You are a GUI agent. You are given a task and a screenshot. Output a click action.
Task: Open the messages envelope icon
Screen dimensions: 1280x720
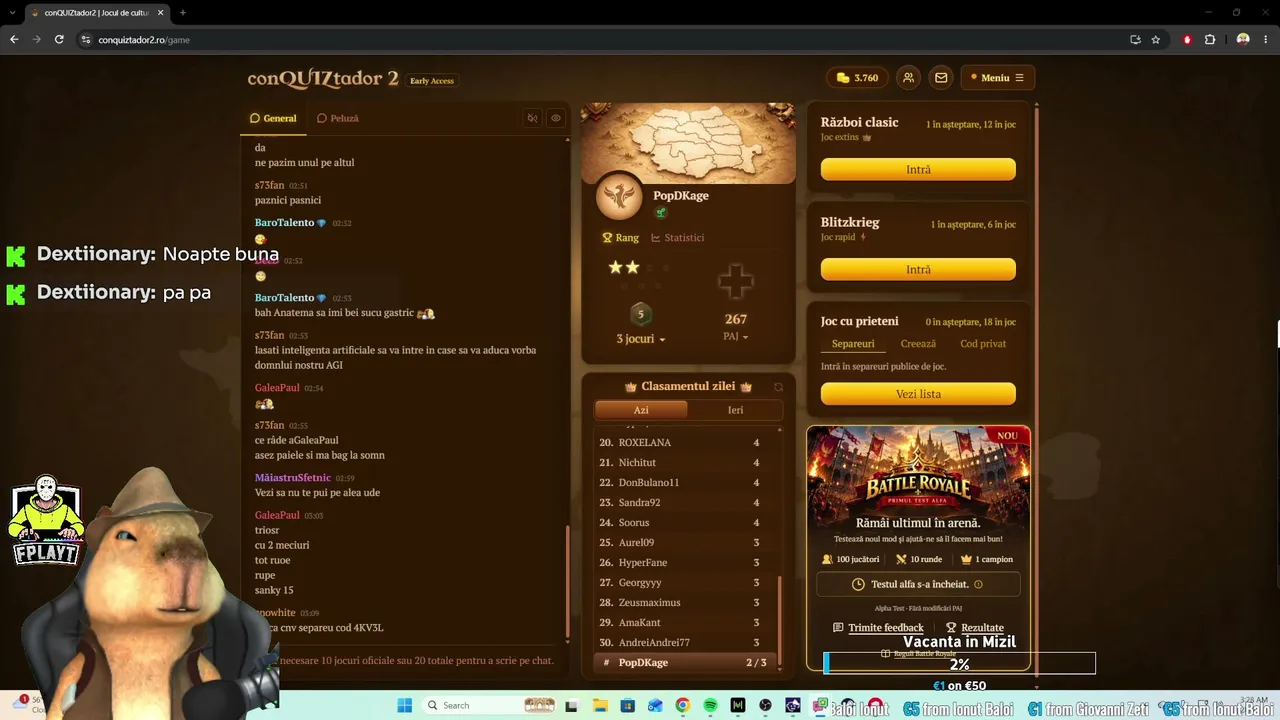coord(941,78)
